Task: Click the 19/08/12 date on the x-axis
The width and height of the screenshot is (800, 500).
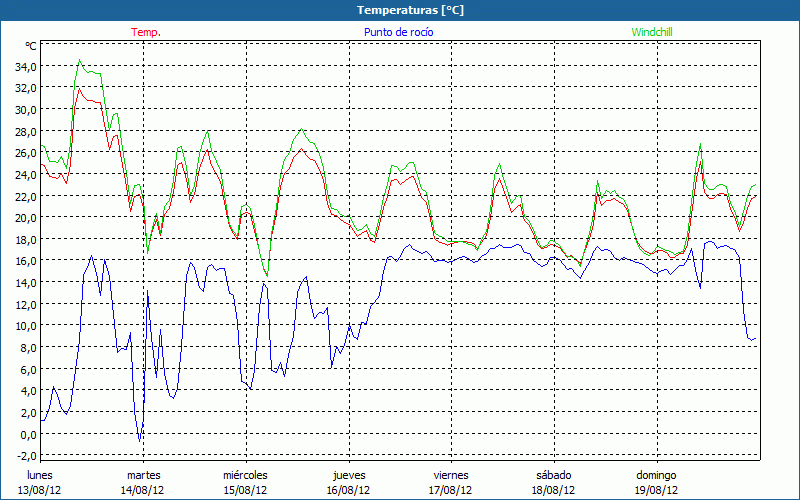Action: [x=656, y=490]
